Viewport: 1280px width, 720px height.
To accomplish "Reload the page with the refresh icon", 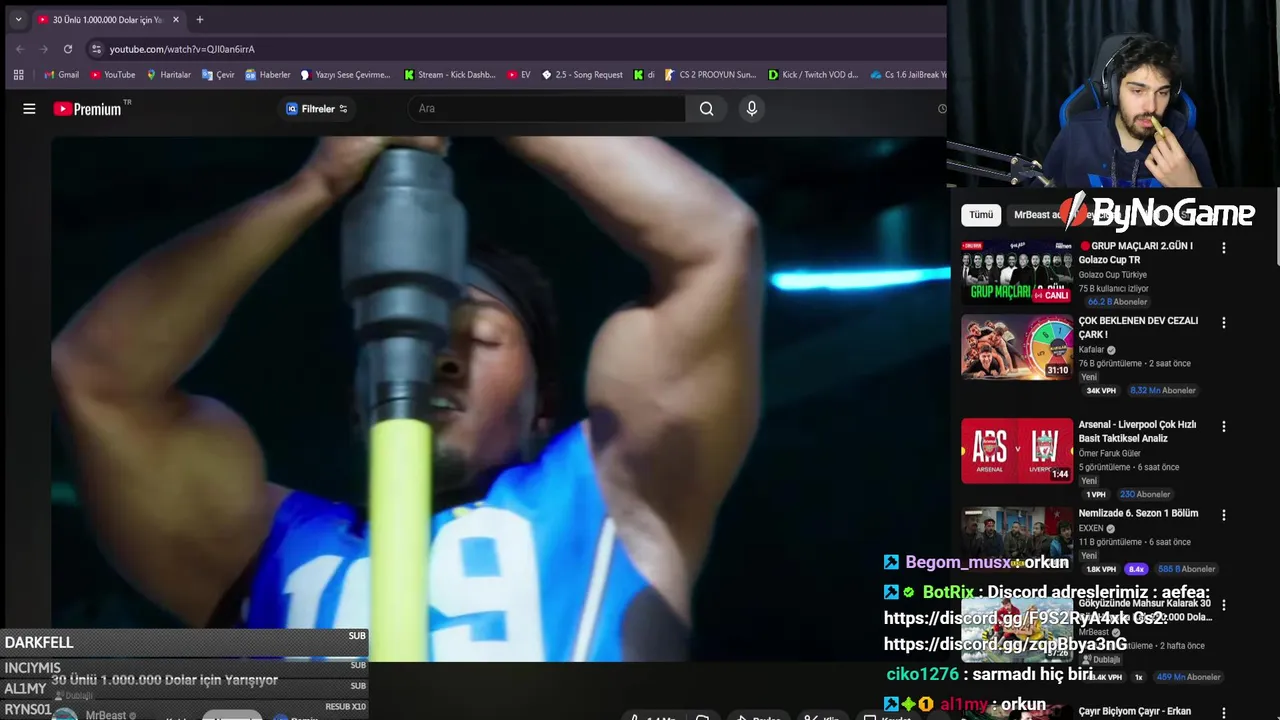I will point(68,49).
